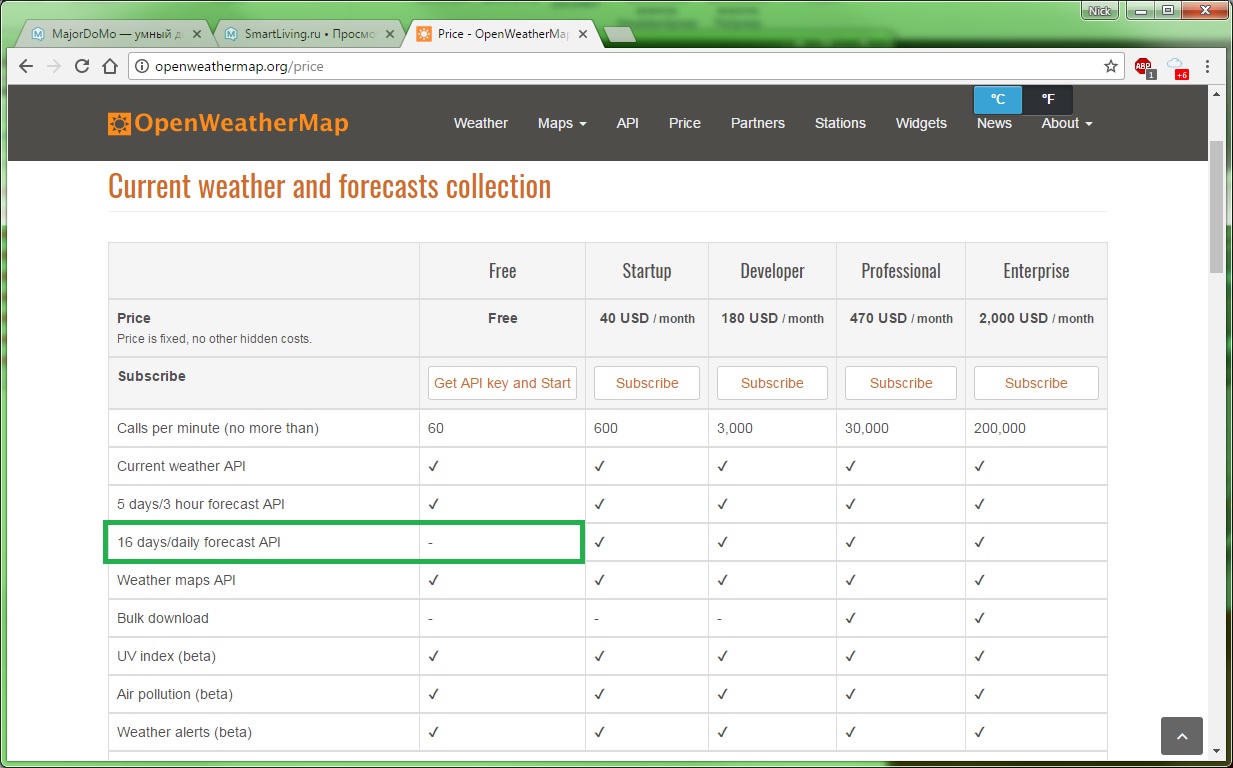Open Chrome three-dot menu
The height and width of the screenshot is (768, 1233).
[1208, 66]
